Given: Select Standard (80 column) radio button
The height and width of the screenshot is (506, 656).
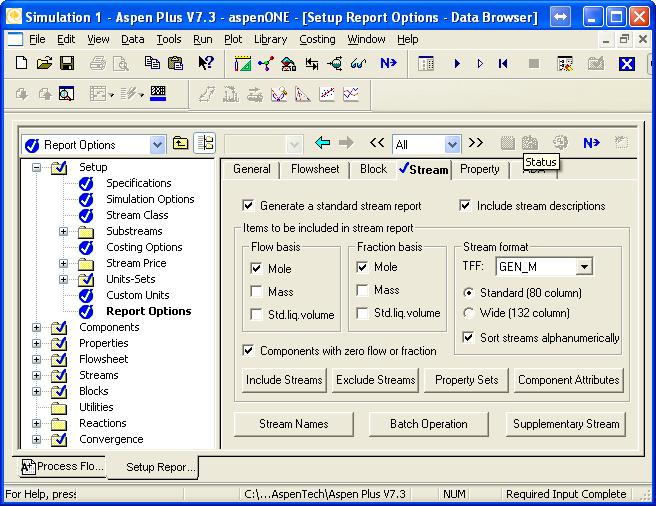Looking at the screenshot, I should pyautogui.click(x=469, y=293).
